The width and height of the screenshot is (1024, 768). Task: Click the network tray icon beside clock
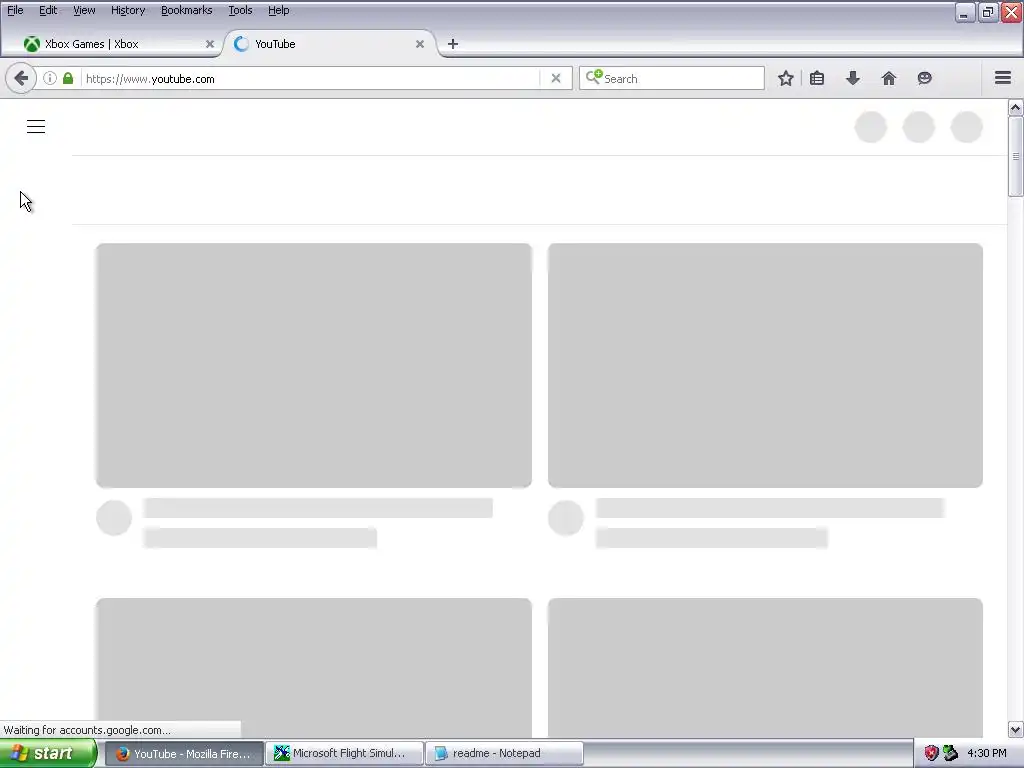point(950,754)
